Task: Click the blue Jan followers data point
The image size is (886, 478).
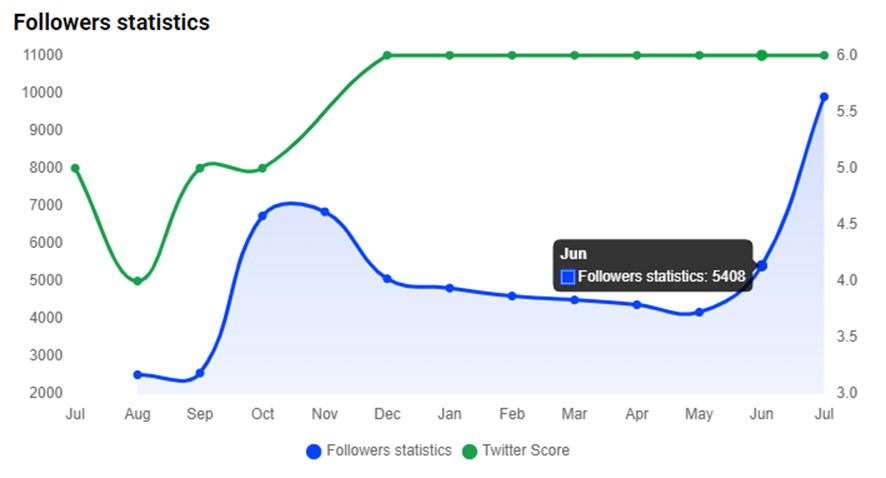Action: tap(450, 288)
